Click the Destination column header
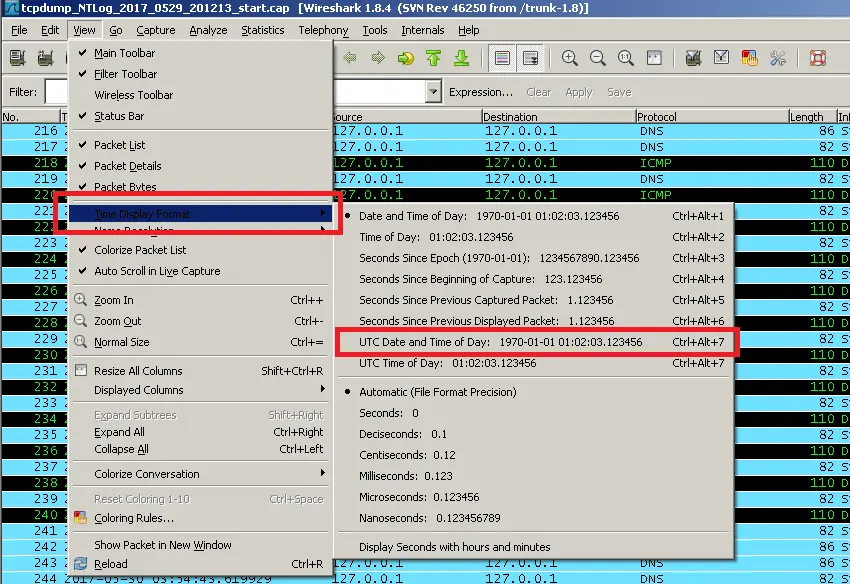The width and height of the screenshot is (850, 584). pos(558,117)
